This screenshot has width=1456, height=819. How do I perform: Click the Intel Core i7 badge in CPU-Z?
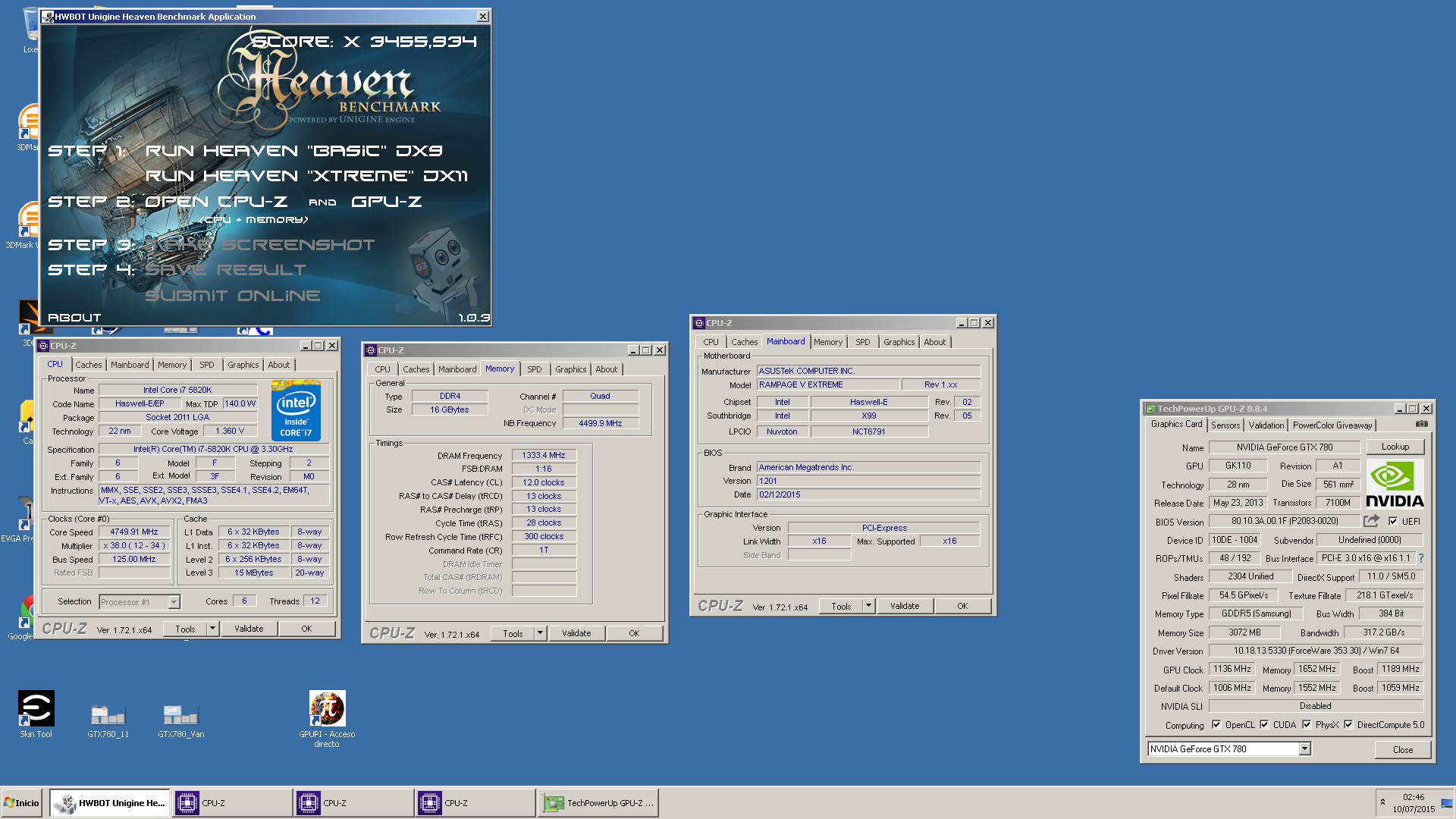coord(296,410)
